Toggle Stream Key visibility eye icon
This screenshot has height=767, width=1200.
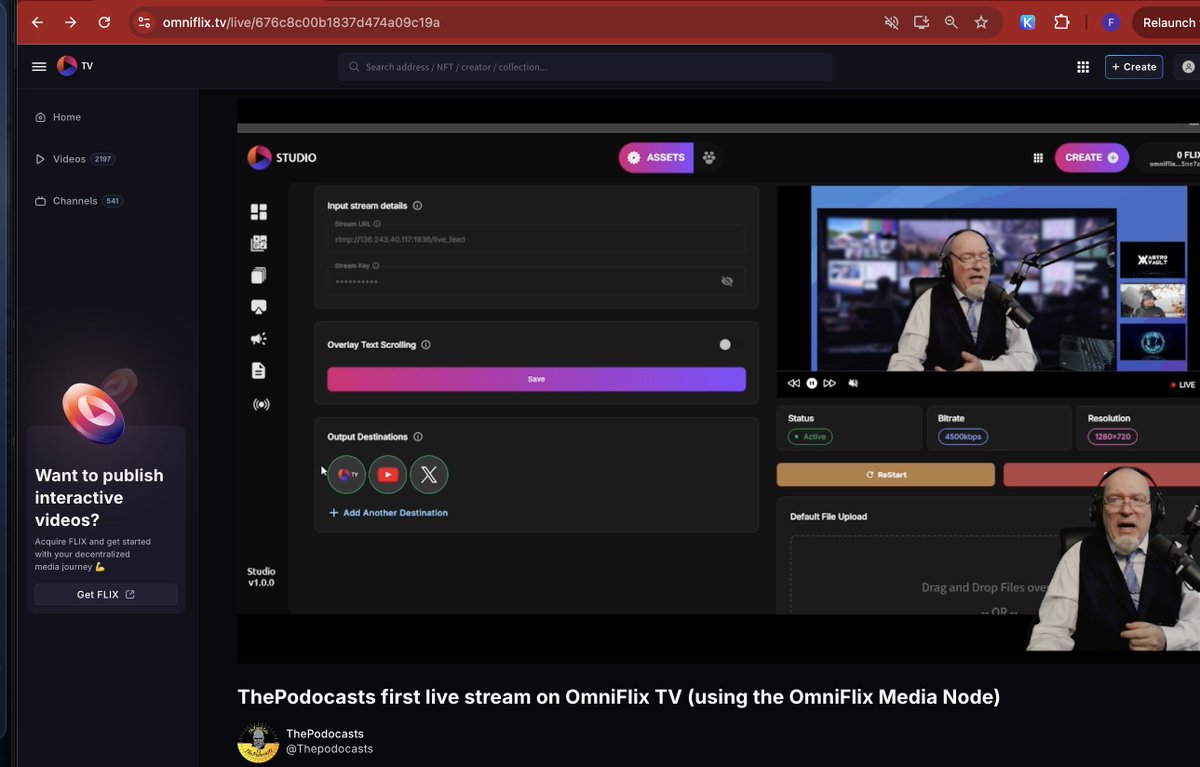(727, 281)
